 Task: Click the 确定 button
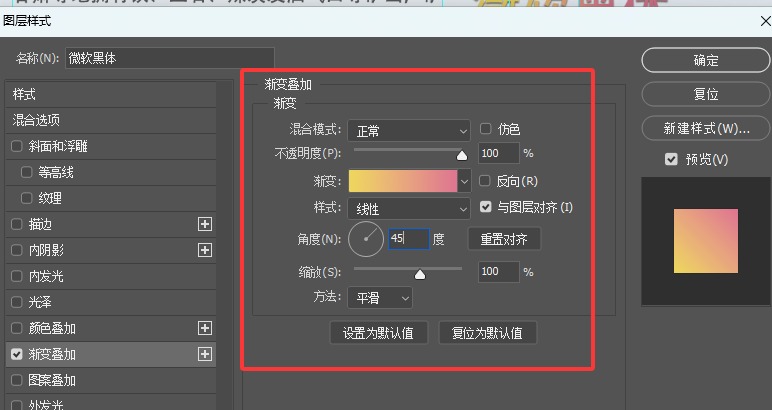coord(706,61)
